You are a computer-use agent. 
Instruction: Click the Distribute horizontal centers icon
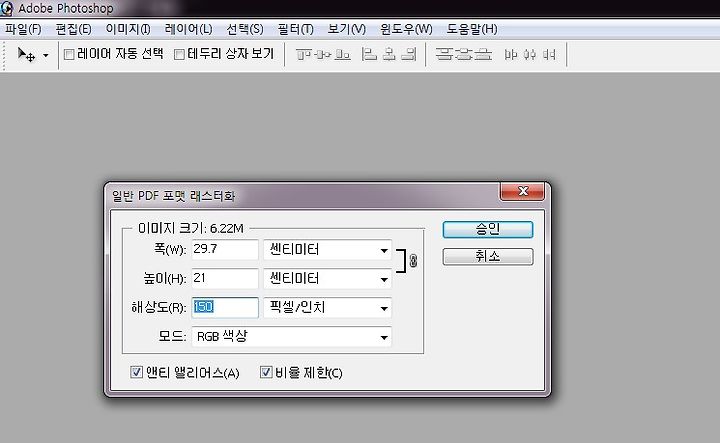(x=529, y=55)
